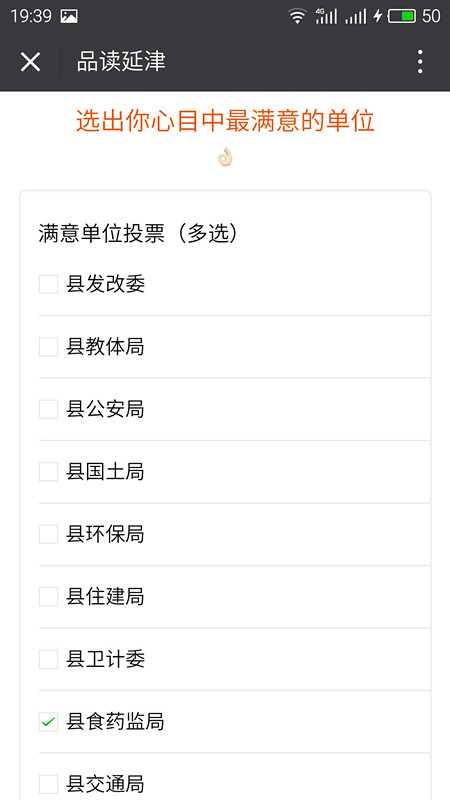Tap the OK hand emoji
The width and height of the screenshot is (450, 800).
[225, 157]
